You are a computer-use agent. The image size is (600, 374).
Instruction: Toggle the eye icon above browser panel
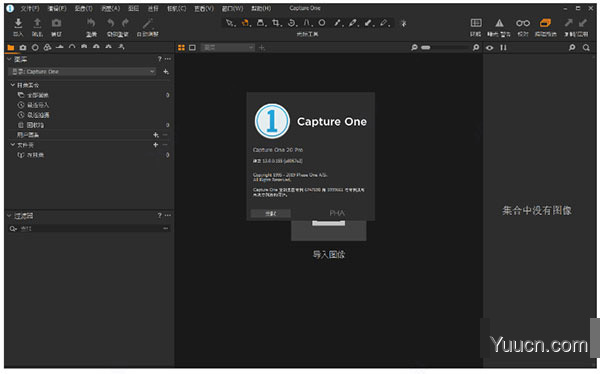coord(489,47)
